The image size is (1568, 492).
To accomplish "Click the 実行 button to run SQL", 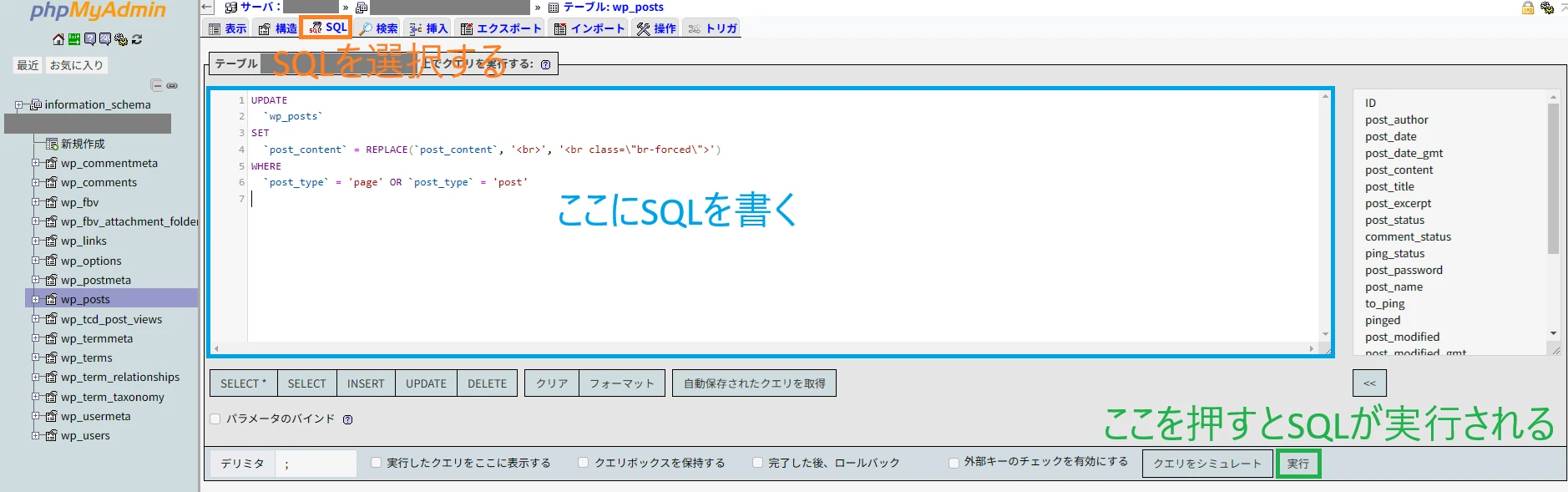I will pyautogui.click(x=1297, y=464).
